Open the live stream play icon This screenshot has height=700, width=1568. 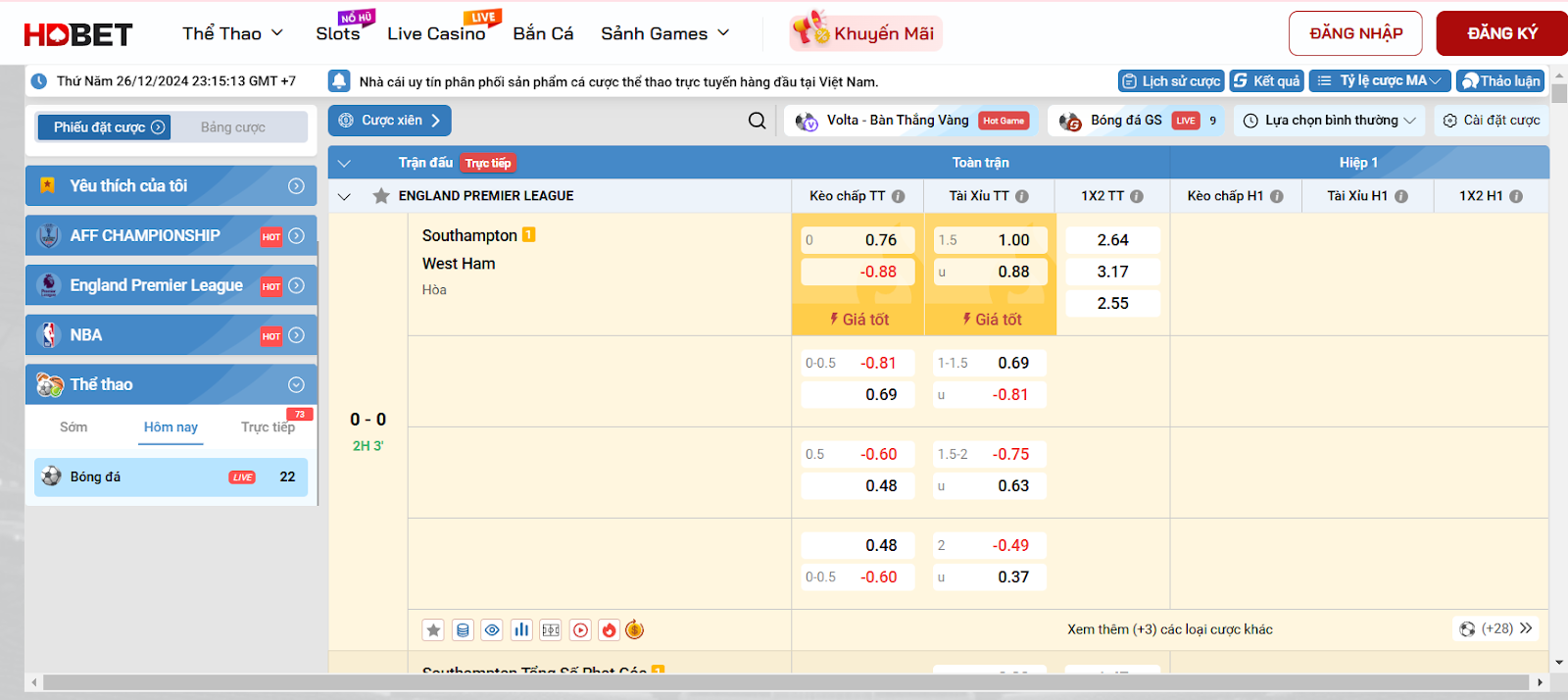(580, 630)
